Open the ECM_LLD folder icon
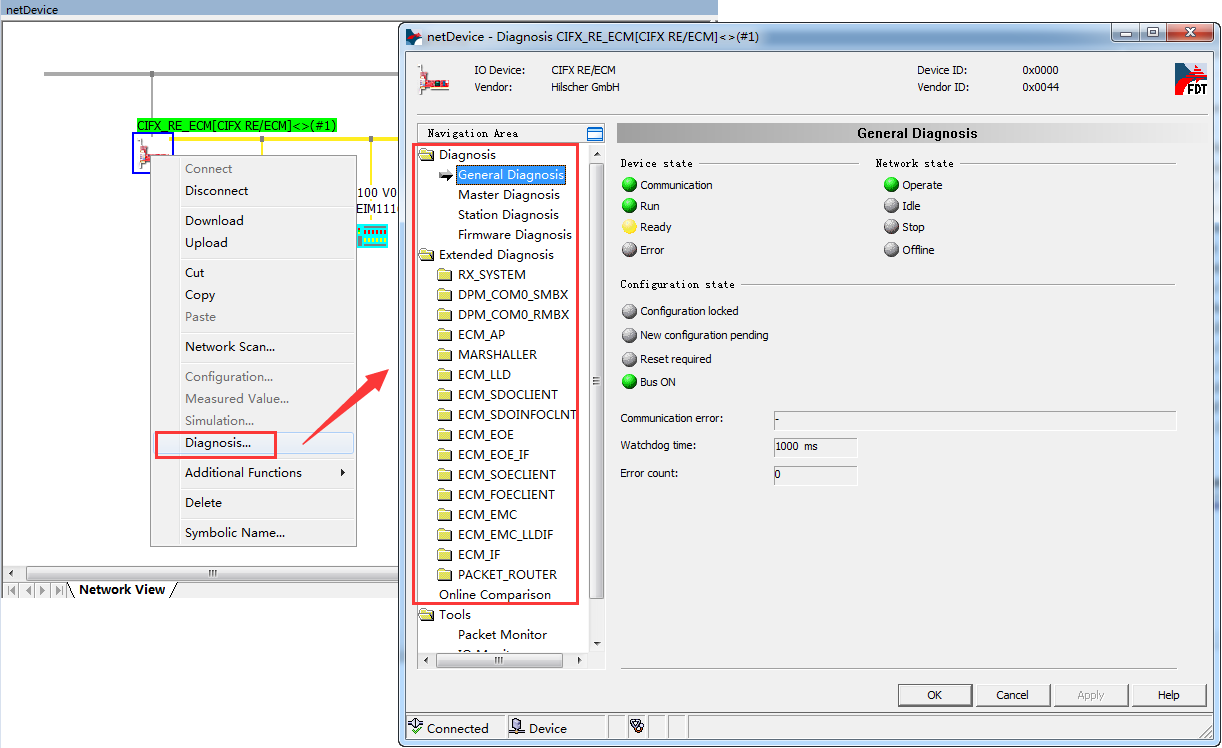Viewport: 1222px width, 748px height. 445,375
